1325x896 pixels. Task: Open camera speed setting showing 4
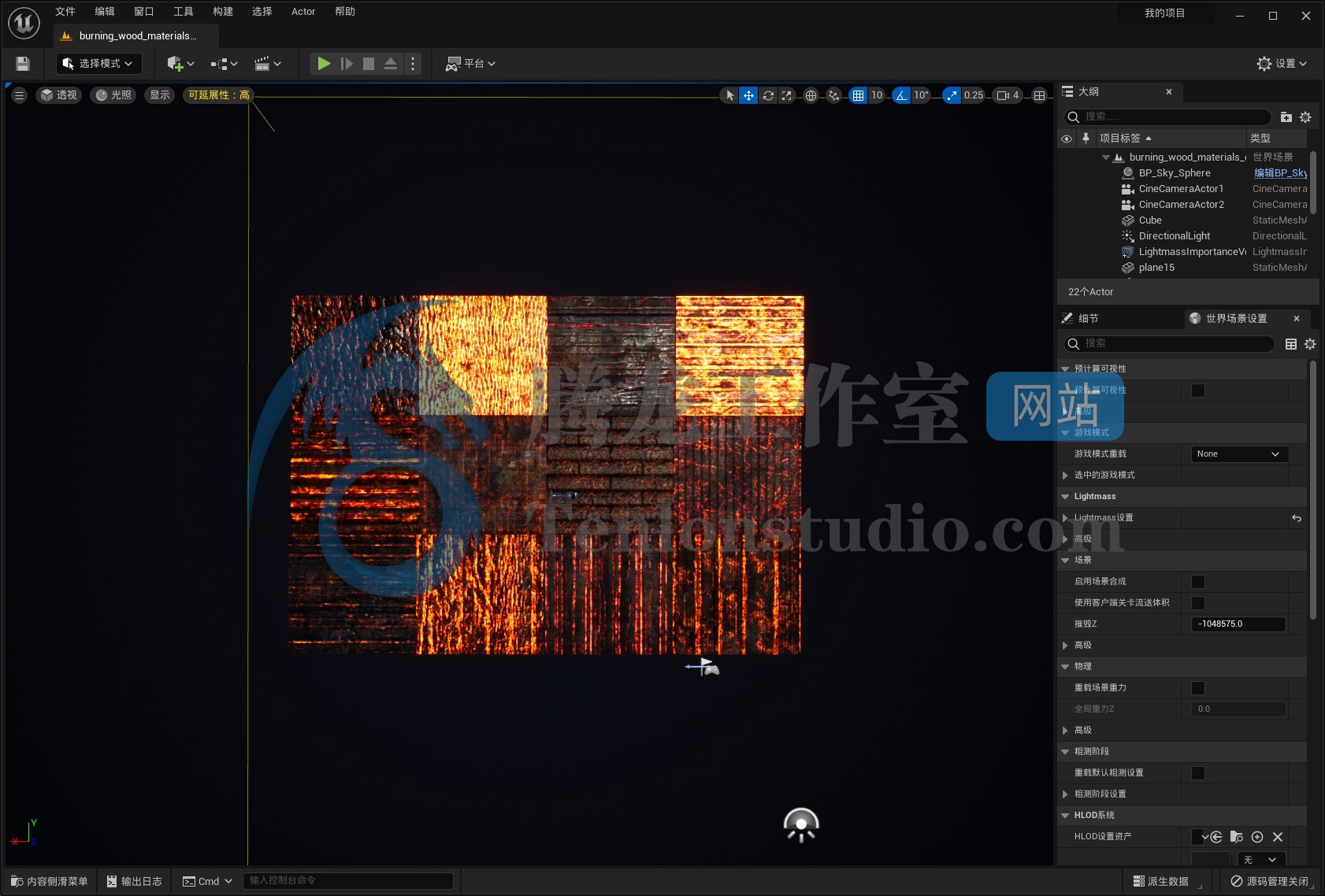click(x=1008, y=95)
